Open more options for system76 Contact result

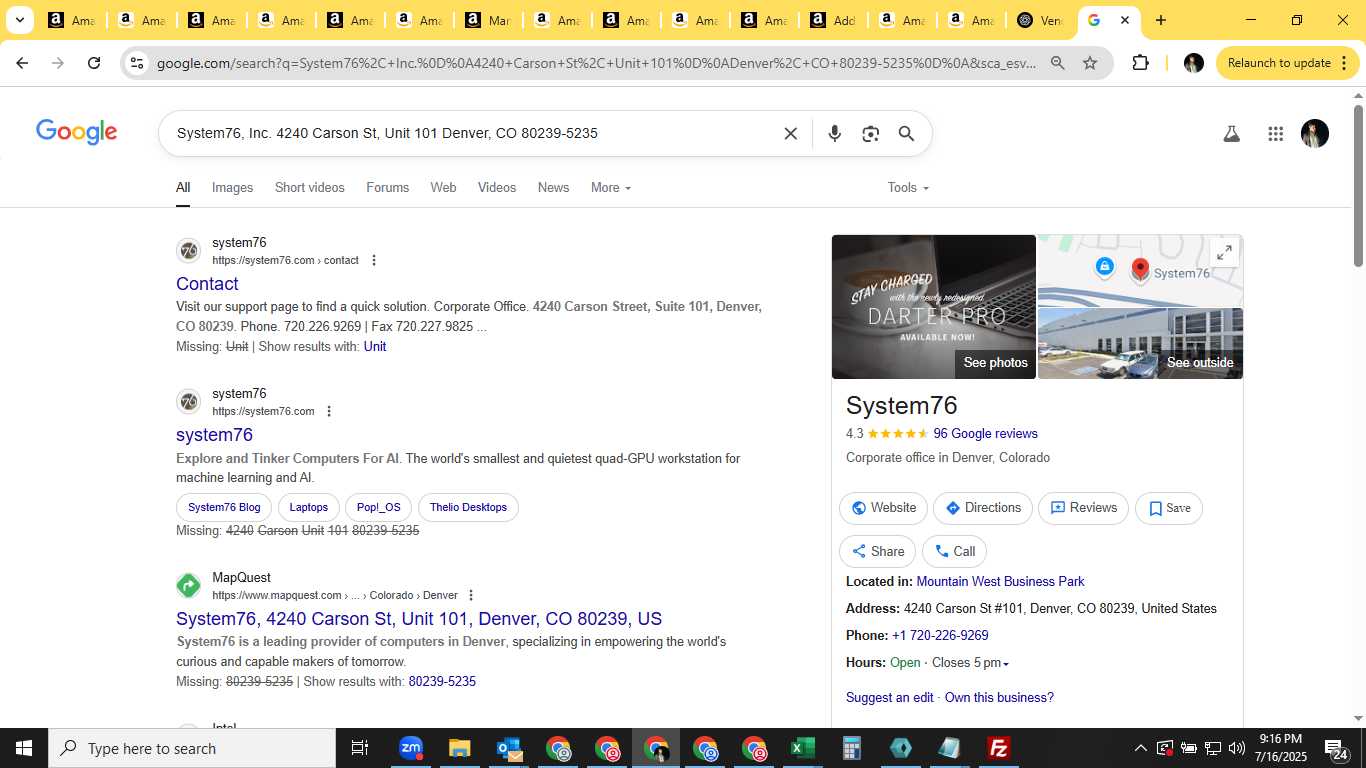click(374, 260)
